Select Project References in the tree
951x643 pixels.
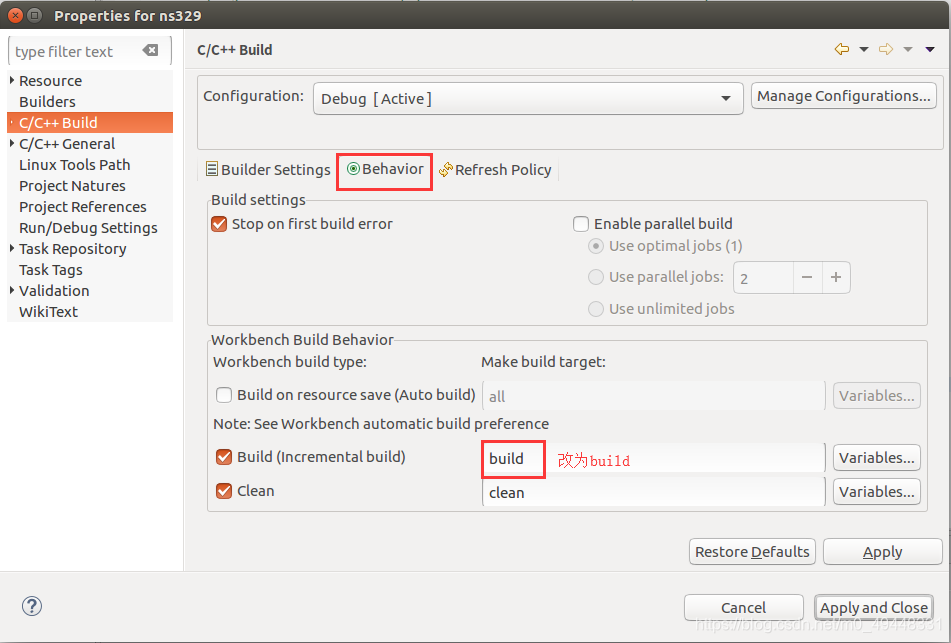coord(82,206)
